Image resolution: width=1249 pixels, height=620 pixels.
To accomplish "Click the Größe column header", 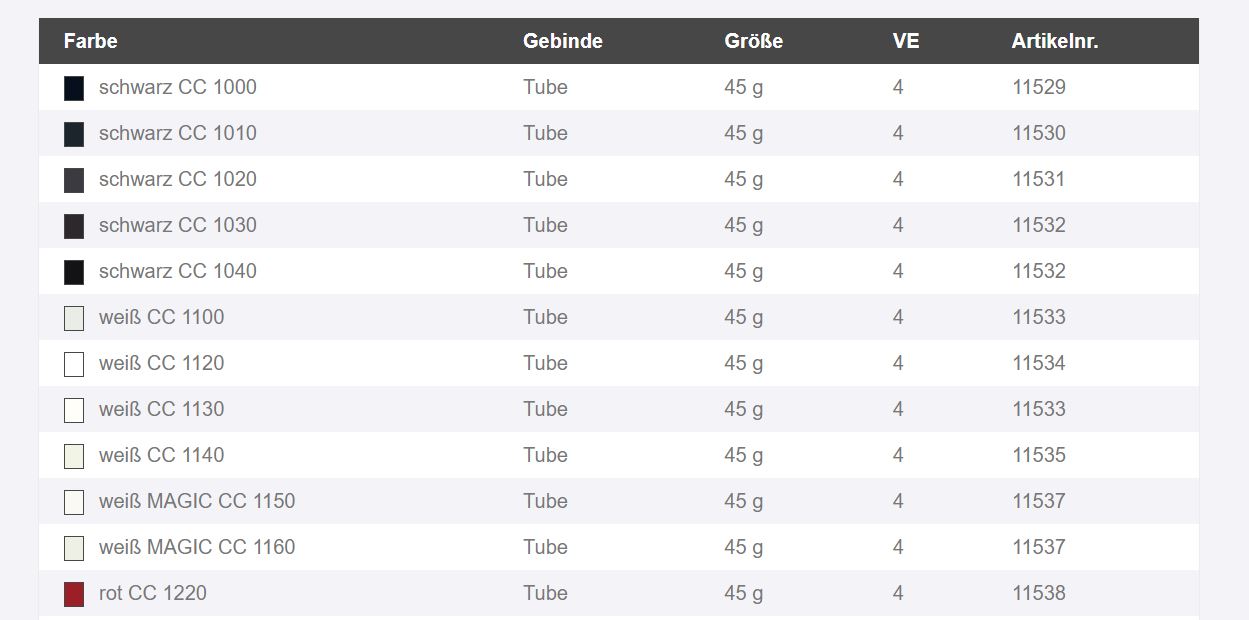I will (x=754, y=41).
